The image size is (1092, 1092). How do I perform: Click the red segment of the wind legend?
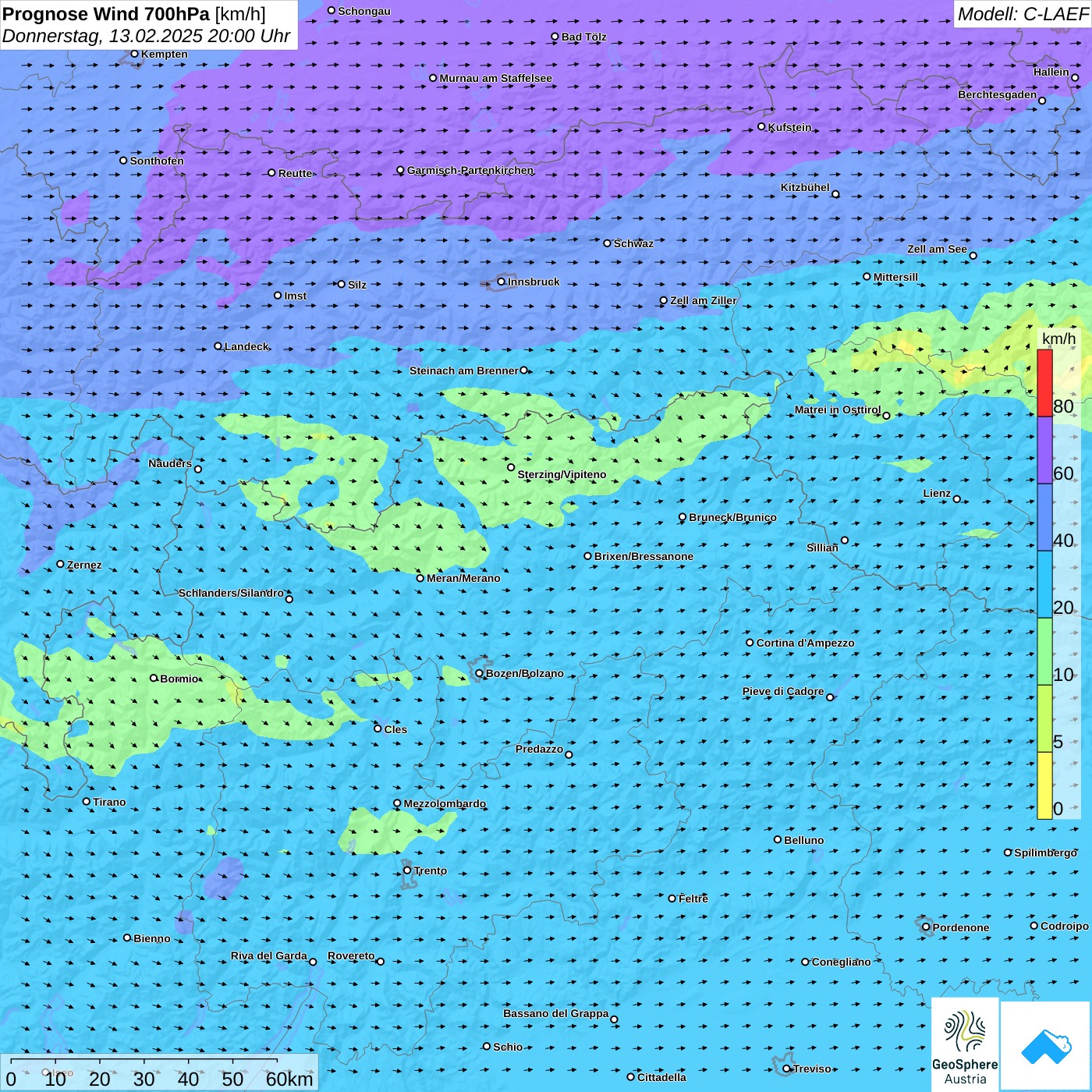(1044, 383)
